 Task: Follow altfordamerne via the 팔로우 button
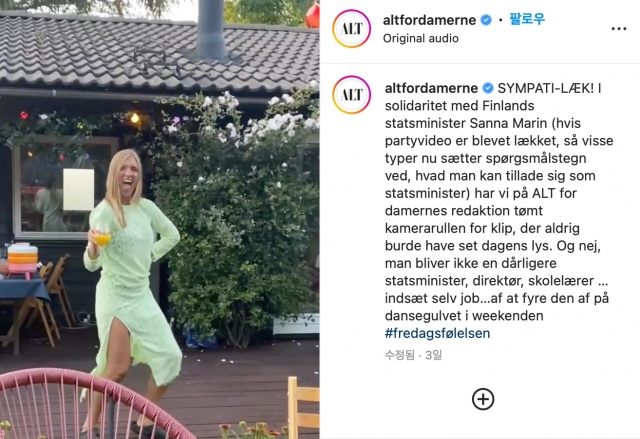(527, 19)
